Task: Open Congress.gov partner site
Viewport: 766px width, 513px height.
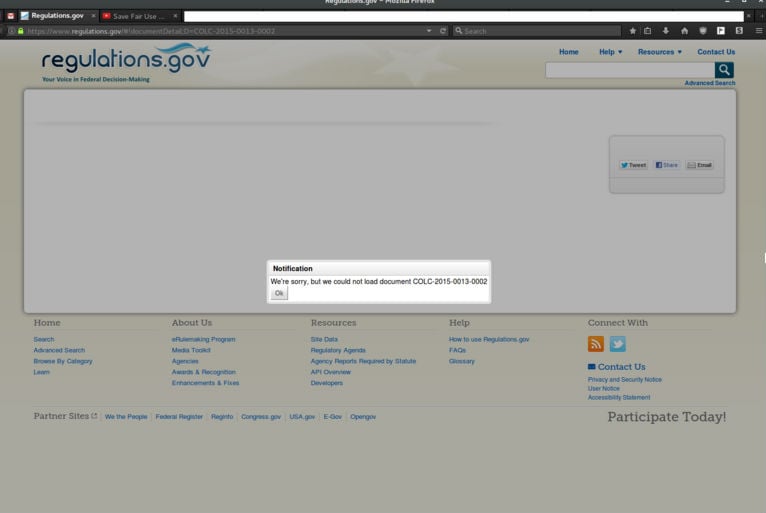Action: 261,417
